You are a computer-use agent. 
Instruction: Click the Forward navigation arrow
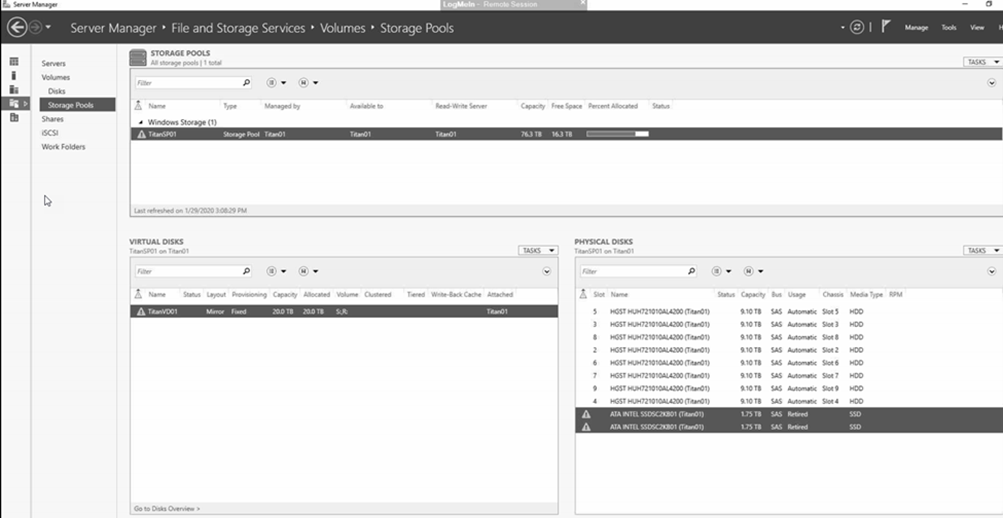coord(36,27)
